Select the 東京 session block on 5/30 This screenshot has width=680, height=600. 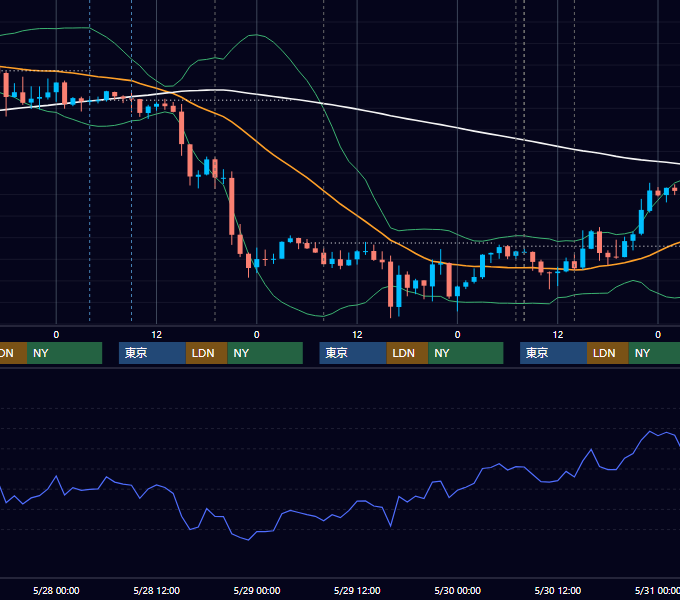click(x=553, y=353)
